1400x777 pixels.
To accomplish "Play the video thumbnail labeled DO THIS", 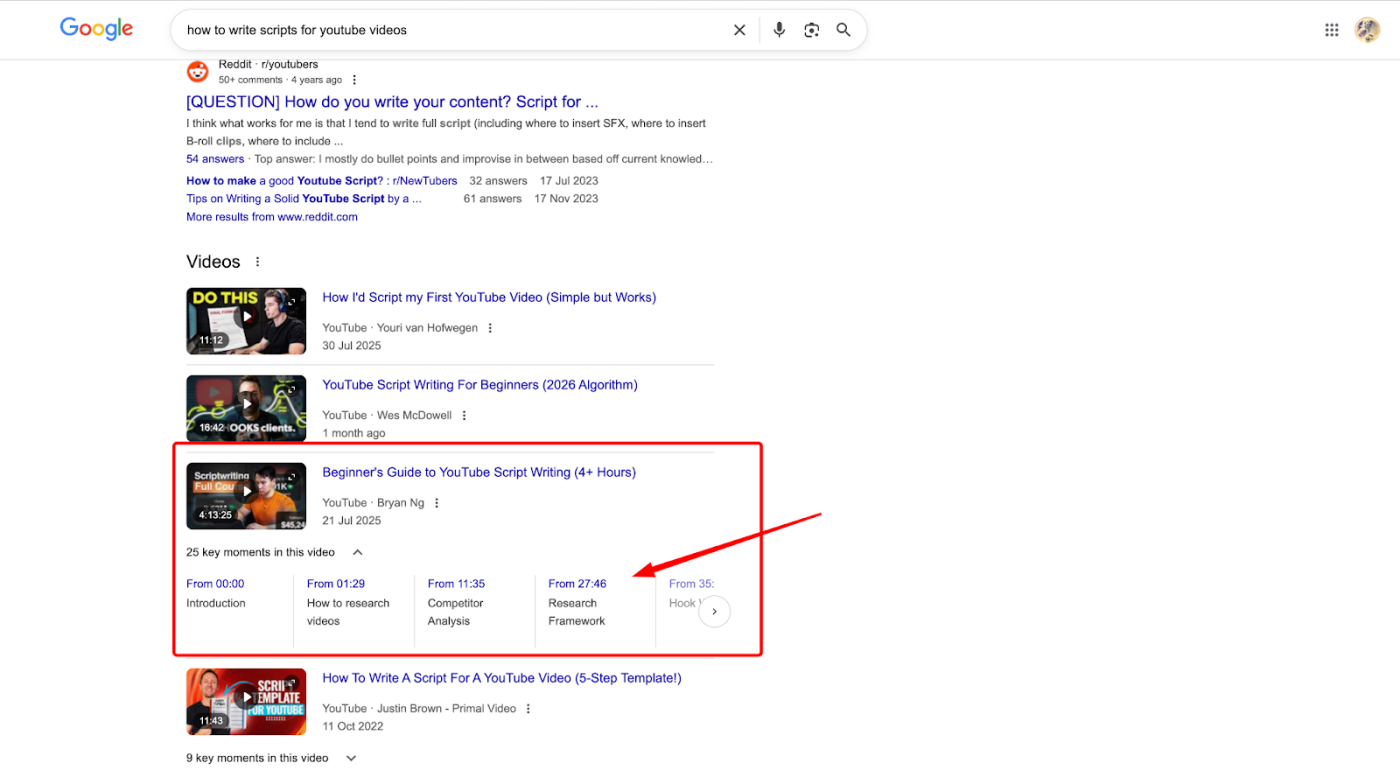I will coord(246,321).
